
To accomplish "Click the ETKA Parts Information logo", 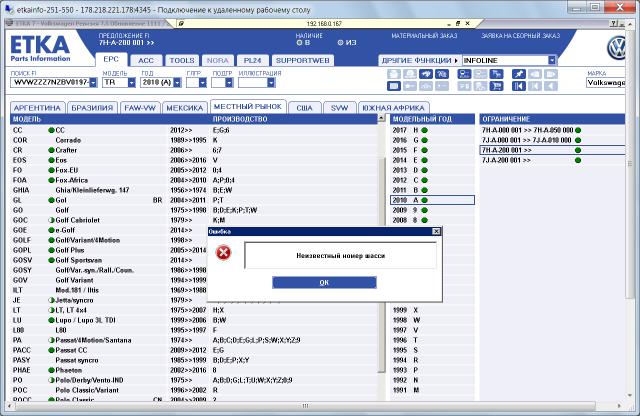I will (x=40, y=48).
